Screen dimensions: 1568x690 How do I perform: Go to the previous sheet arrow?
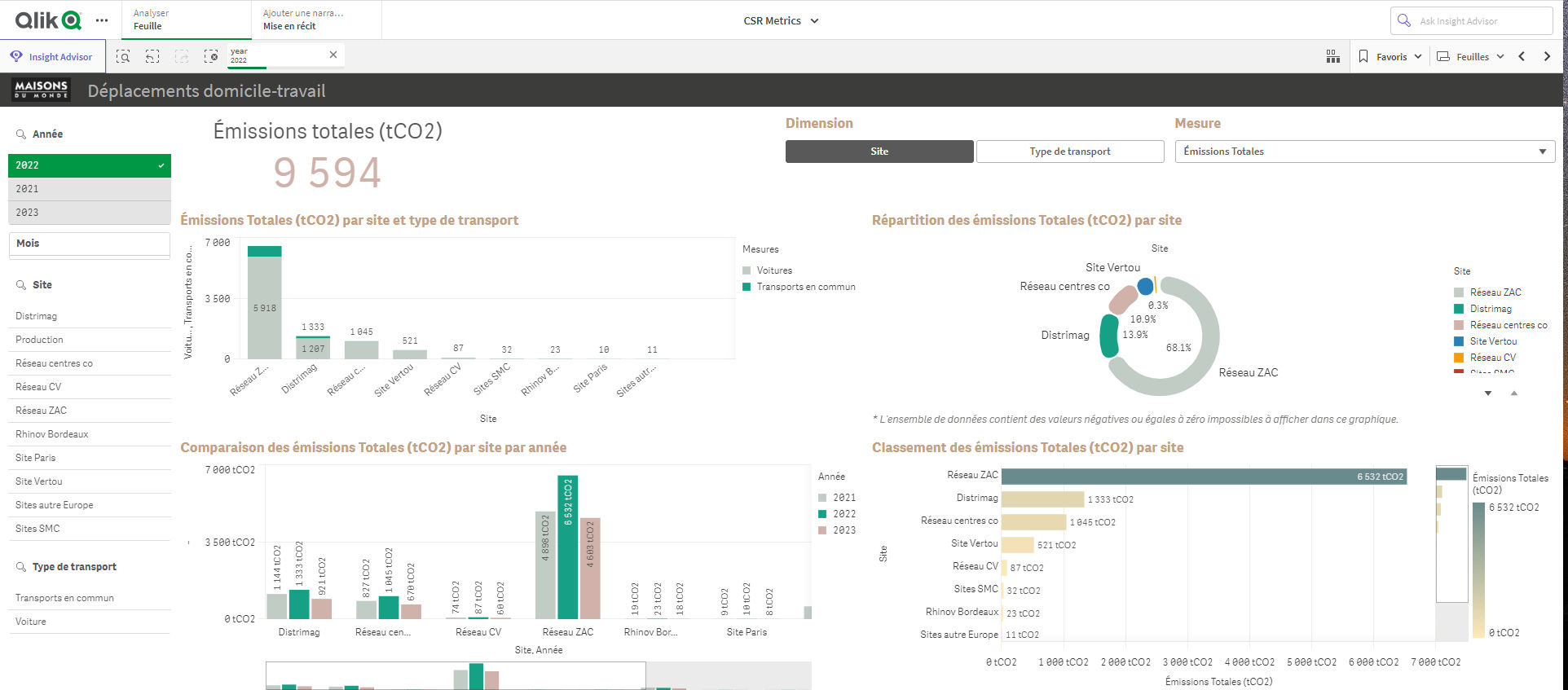(1522, 56)
